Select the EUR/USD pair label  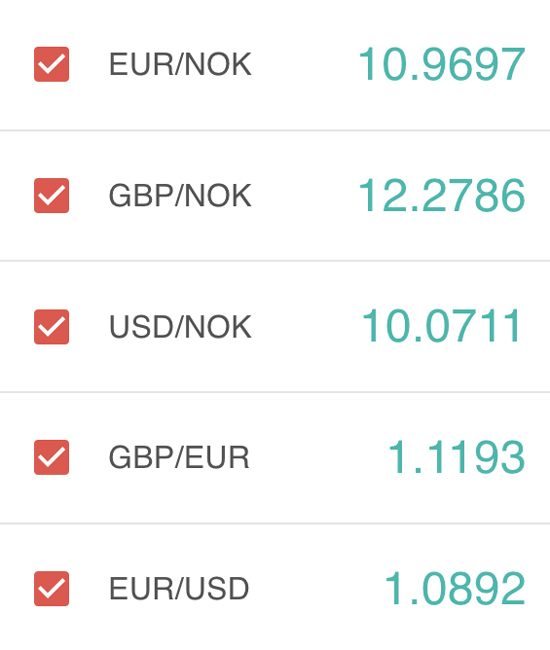point(179,589)
